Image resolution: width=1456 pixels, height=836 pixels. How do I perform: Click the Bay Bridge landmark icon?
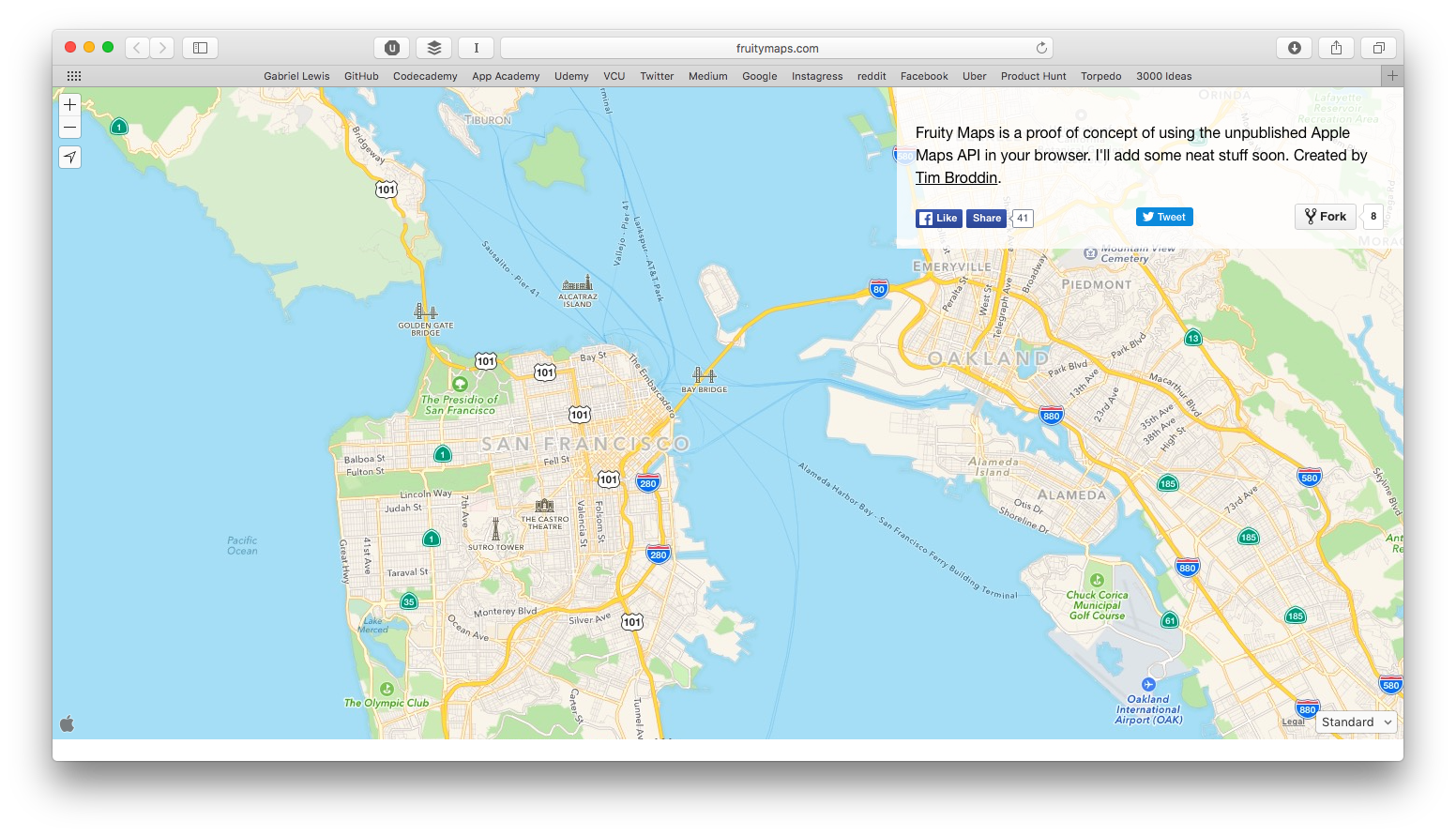(x=705, y=376)
